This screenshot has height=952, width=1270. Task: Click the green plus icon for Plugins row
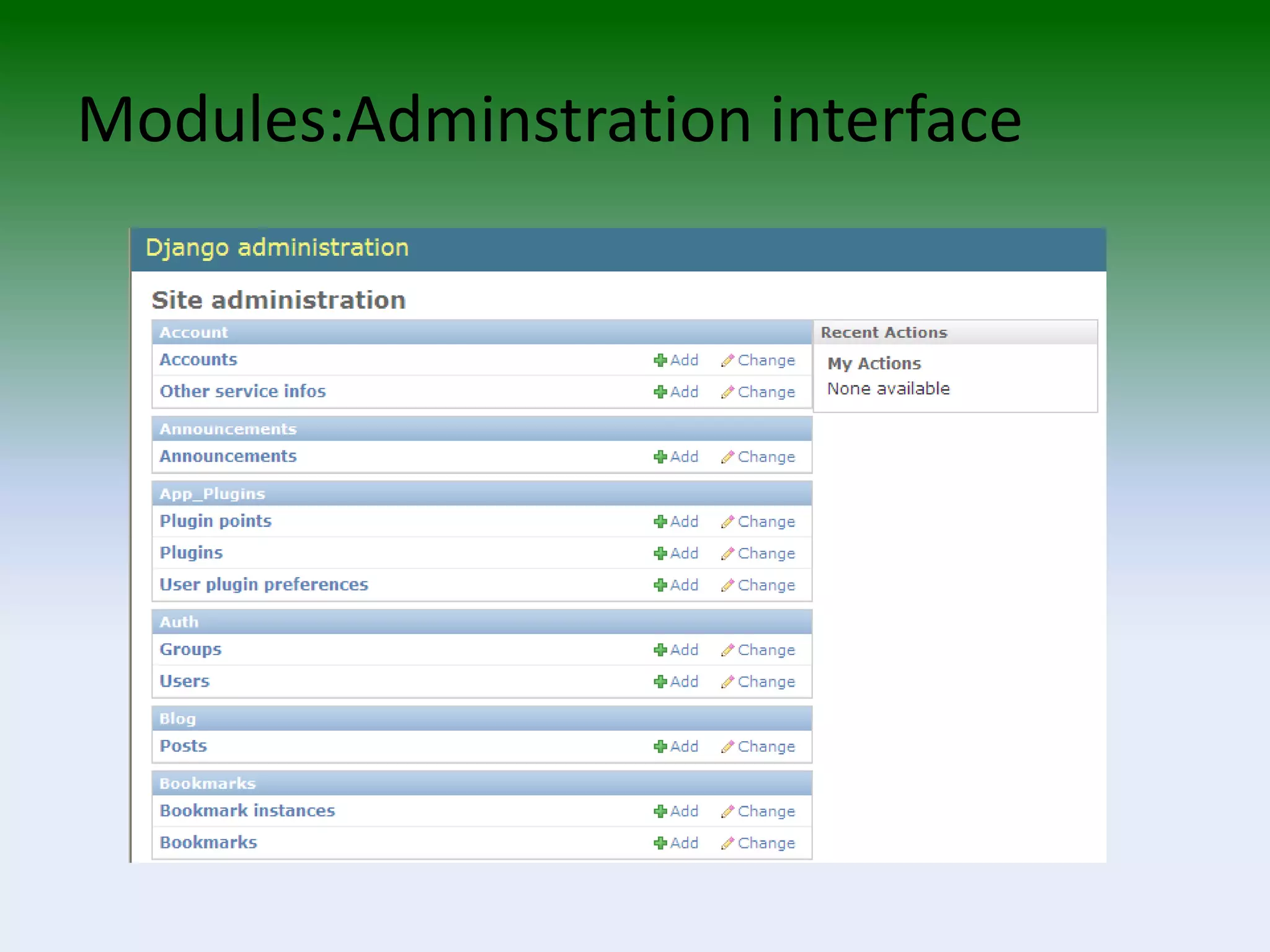(x=660, y=553)
